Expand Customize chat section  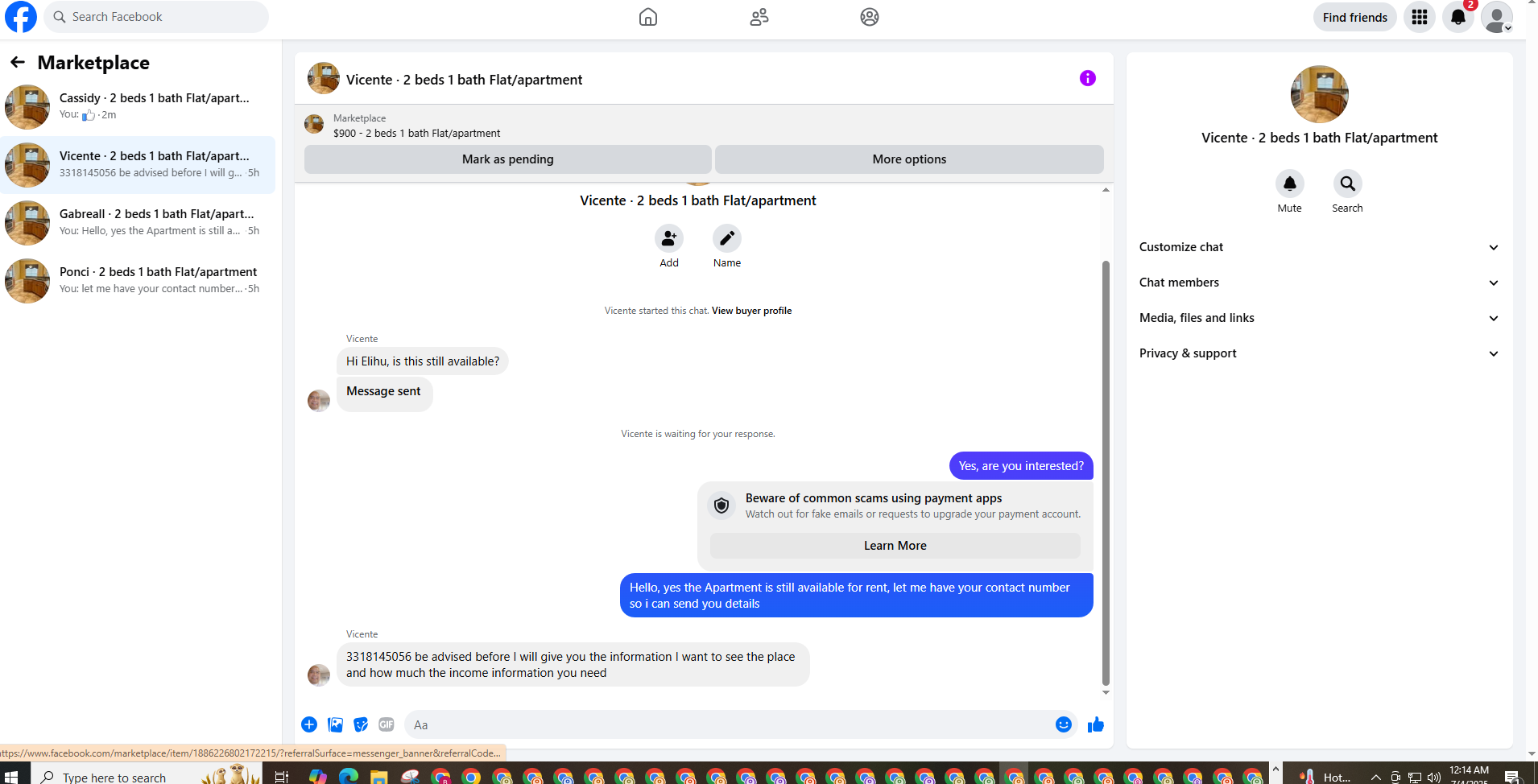1319,247
